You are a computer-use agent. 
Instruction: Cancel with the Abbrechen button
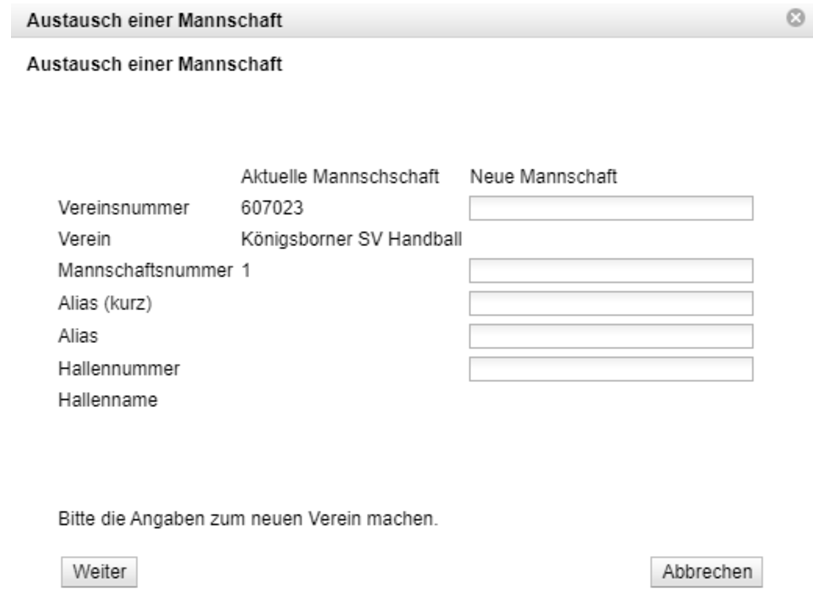click(706, 571)
